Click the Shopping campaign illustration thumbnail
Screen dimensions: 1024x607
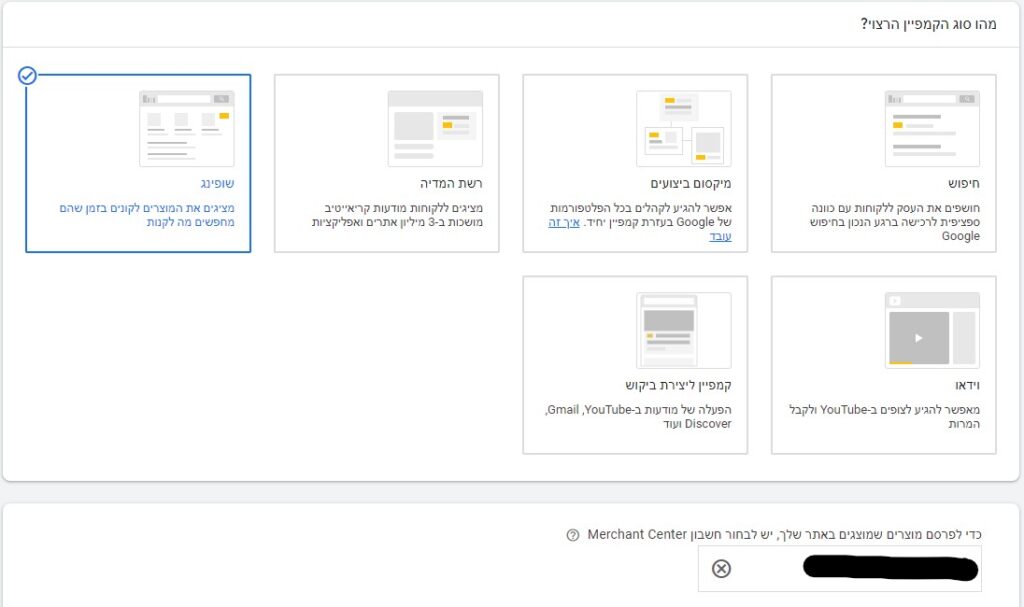coord(187,129)
